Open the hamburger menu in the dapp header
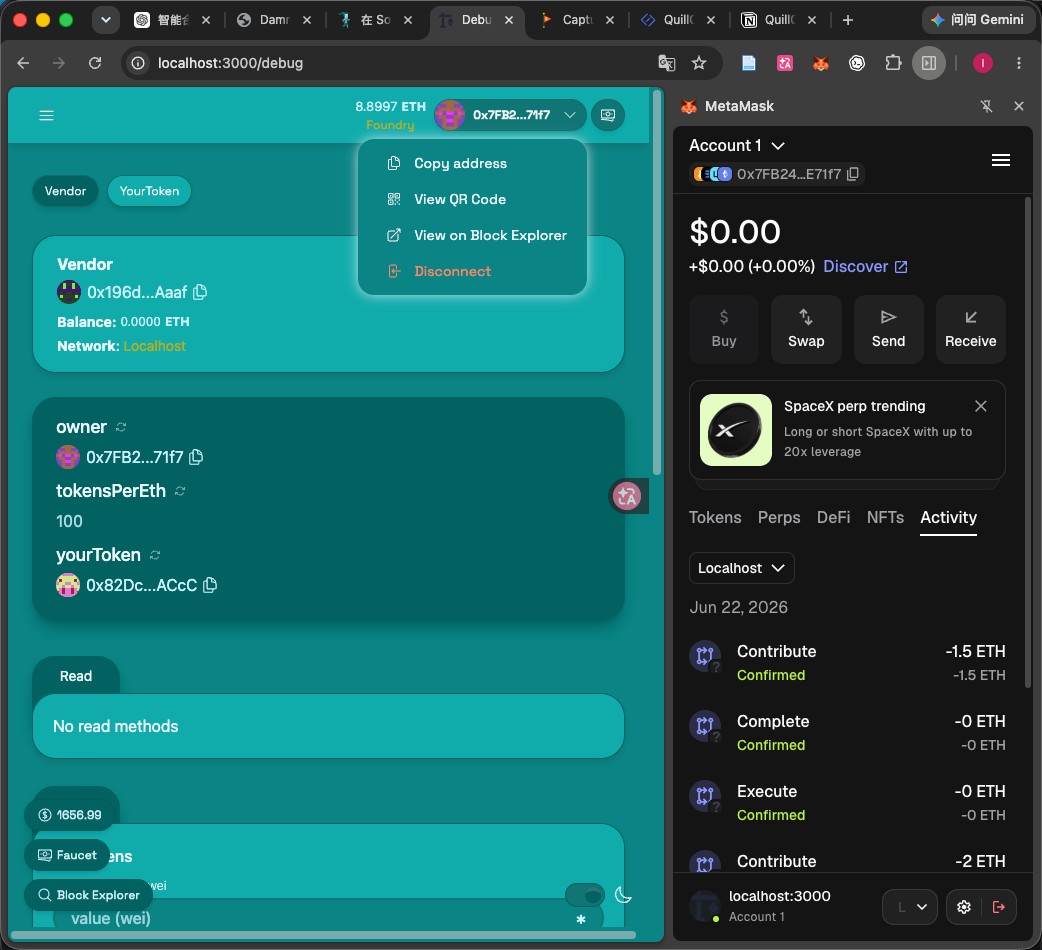Screen dimensions: 1042x950 47,116
